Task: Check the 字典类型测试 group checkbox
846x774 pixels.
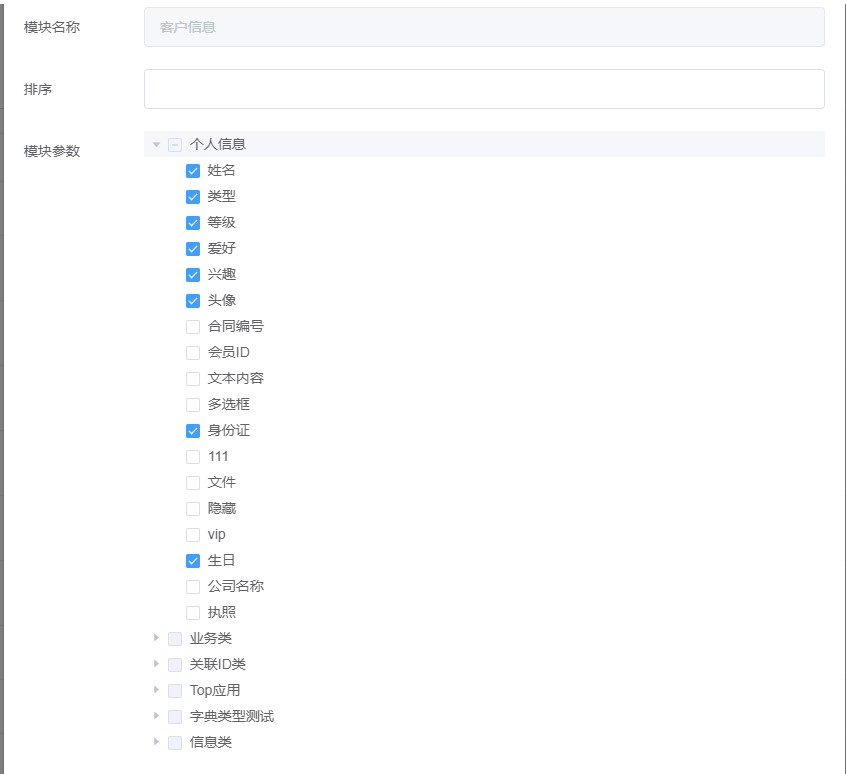Action: click(x=175, y=717)
